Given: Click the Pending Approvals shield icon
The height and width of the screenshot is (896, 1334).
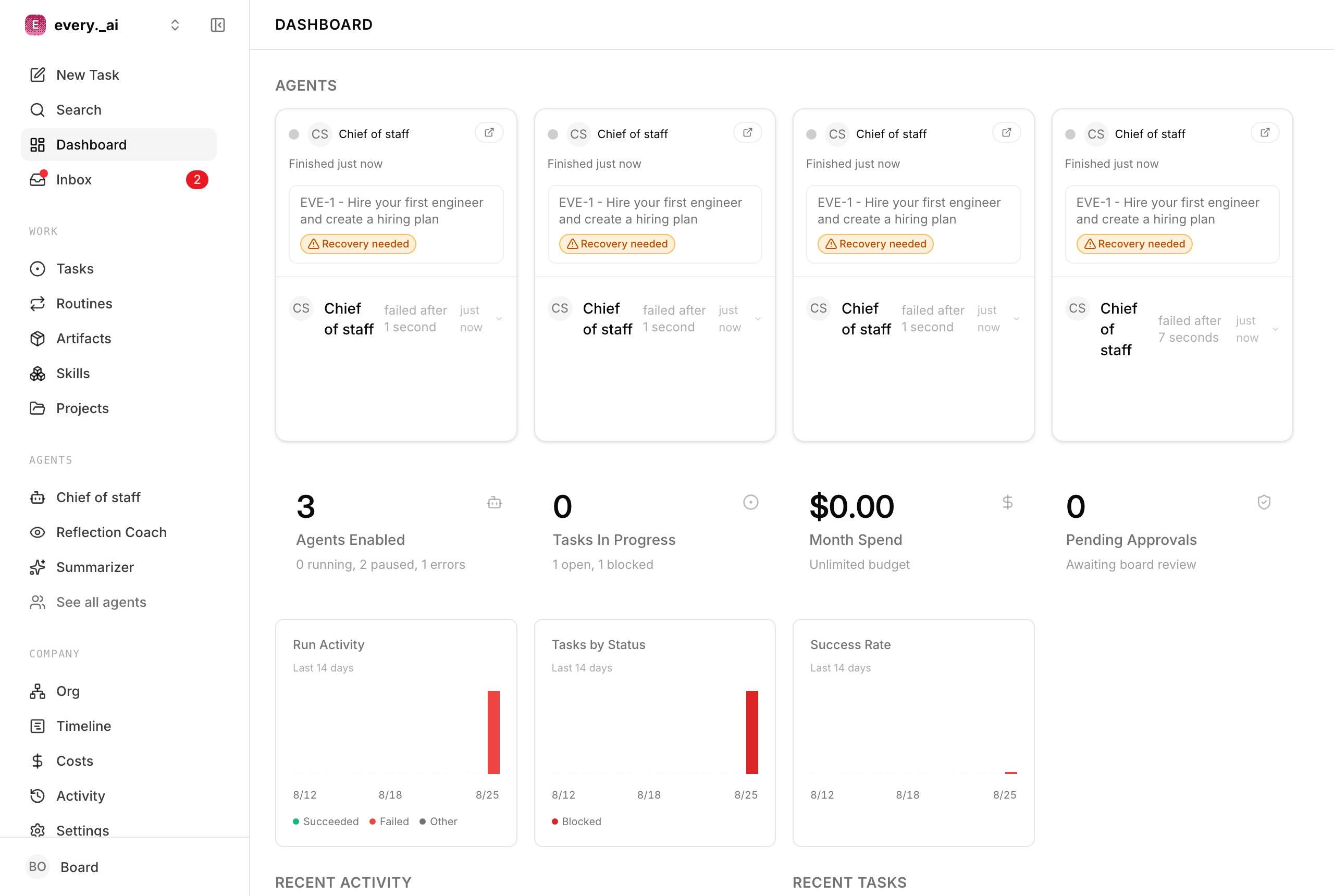Looking at the screenshot, I should click(x=1264, y=502).
